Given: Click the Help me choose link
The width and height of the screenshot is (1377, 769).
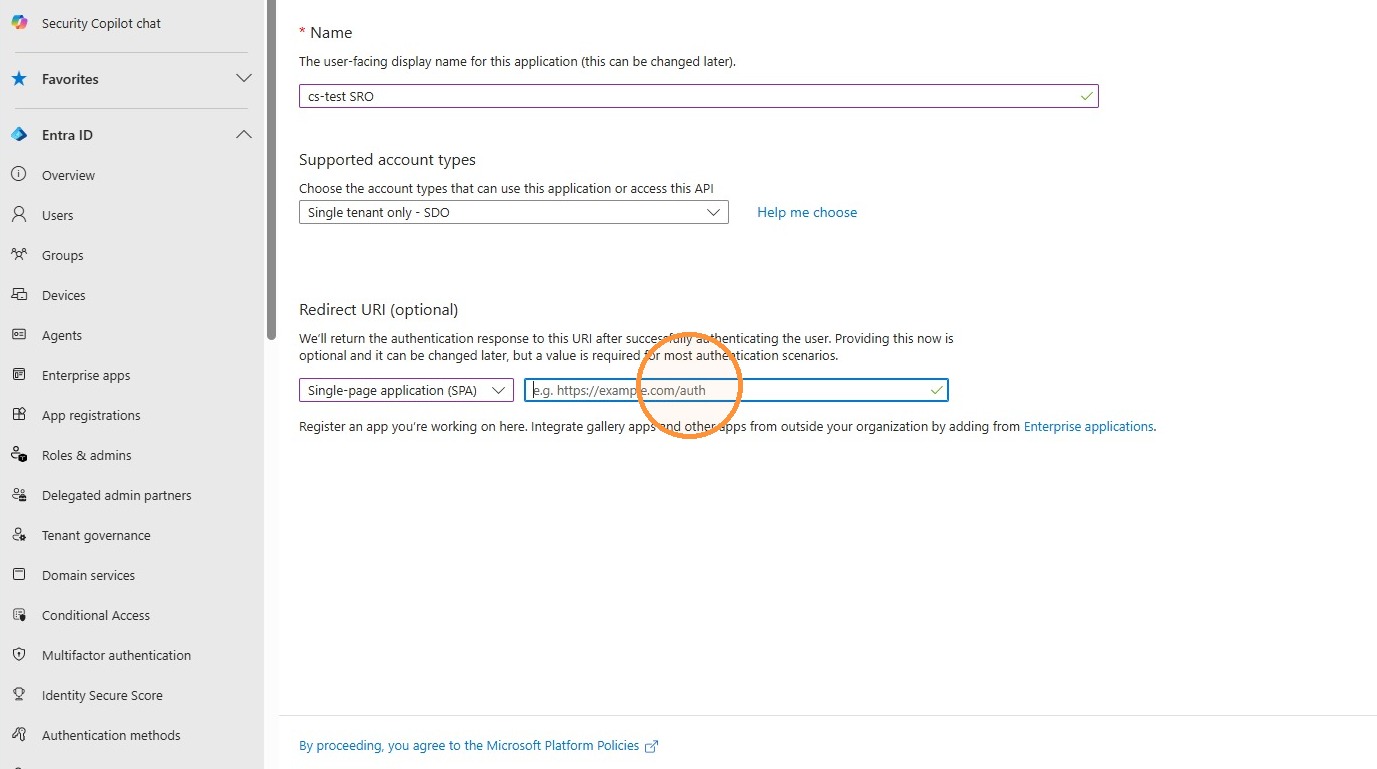Looking at the screenshot, I should (807, 212).
